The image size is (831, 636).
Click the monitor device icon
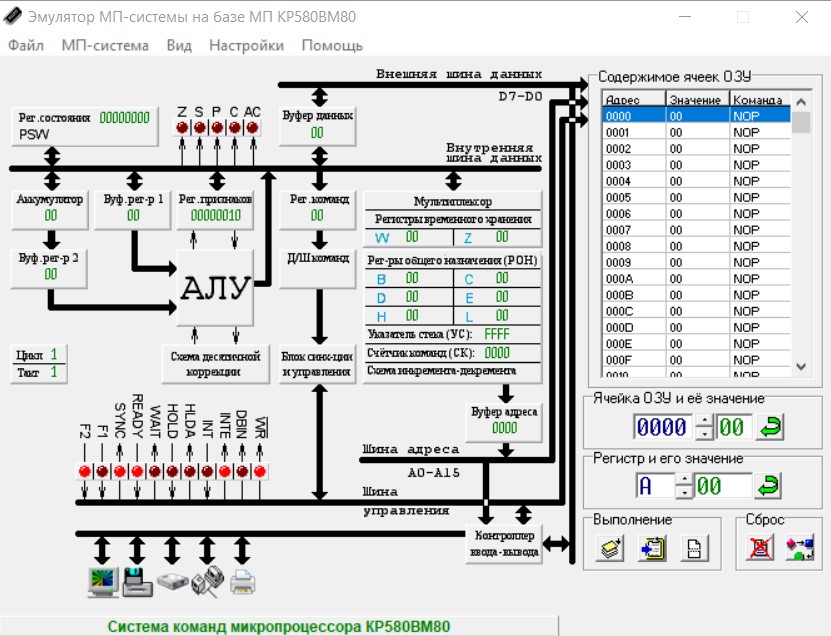tap(102, 582)
